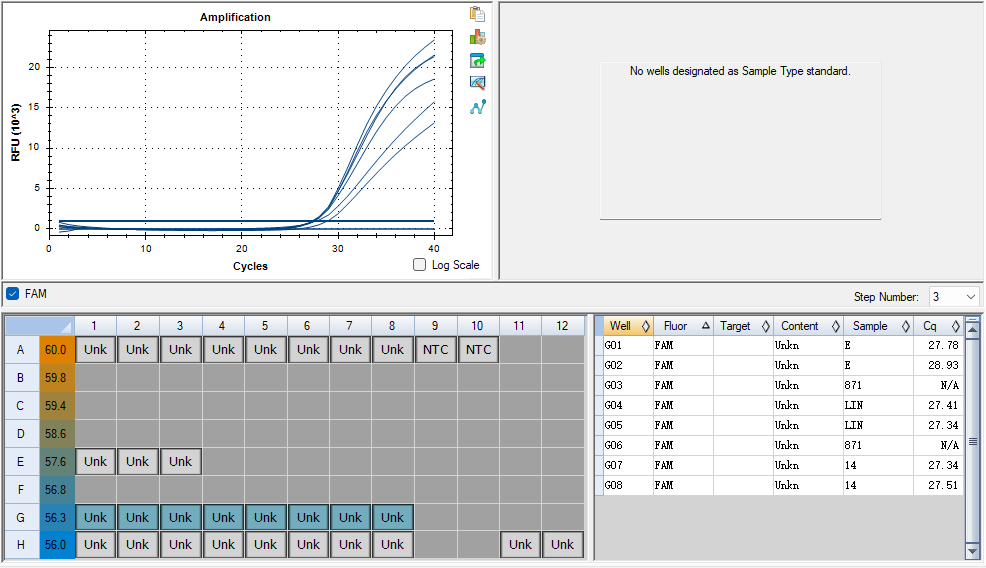Select plate row A header
The image size is (986, 568).
(x=21, y=350)
